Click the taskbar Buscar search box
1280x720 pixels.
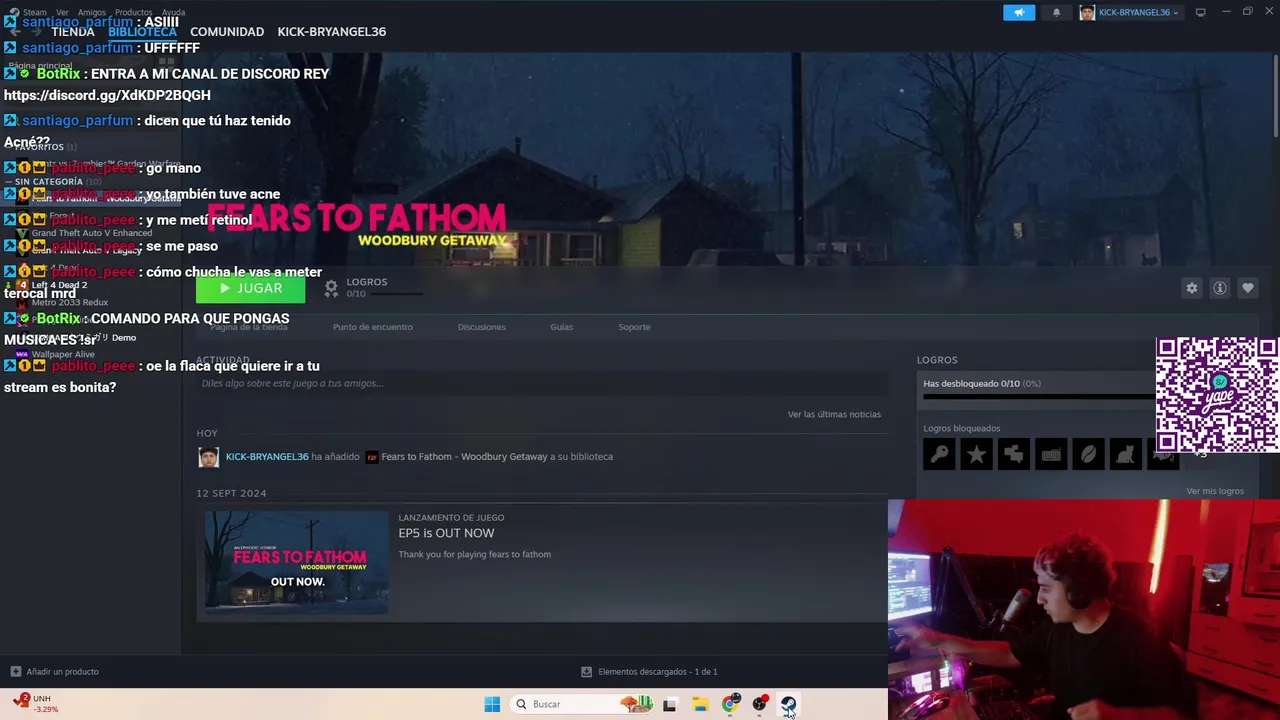(x=583, y=704)
